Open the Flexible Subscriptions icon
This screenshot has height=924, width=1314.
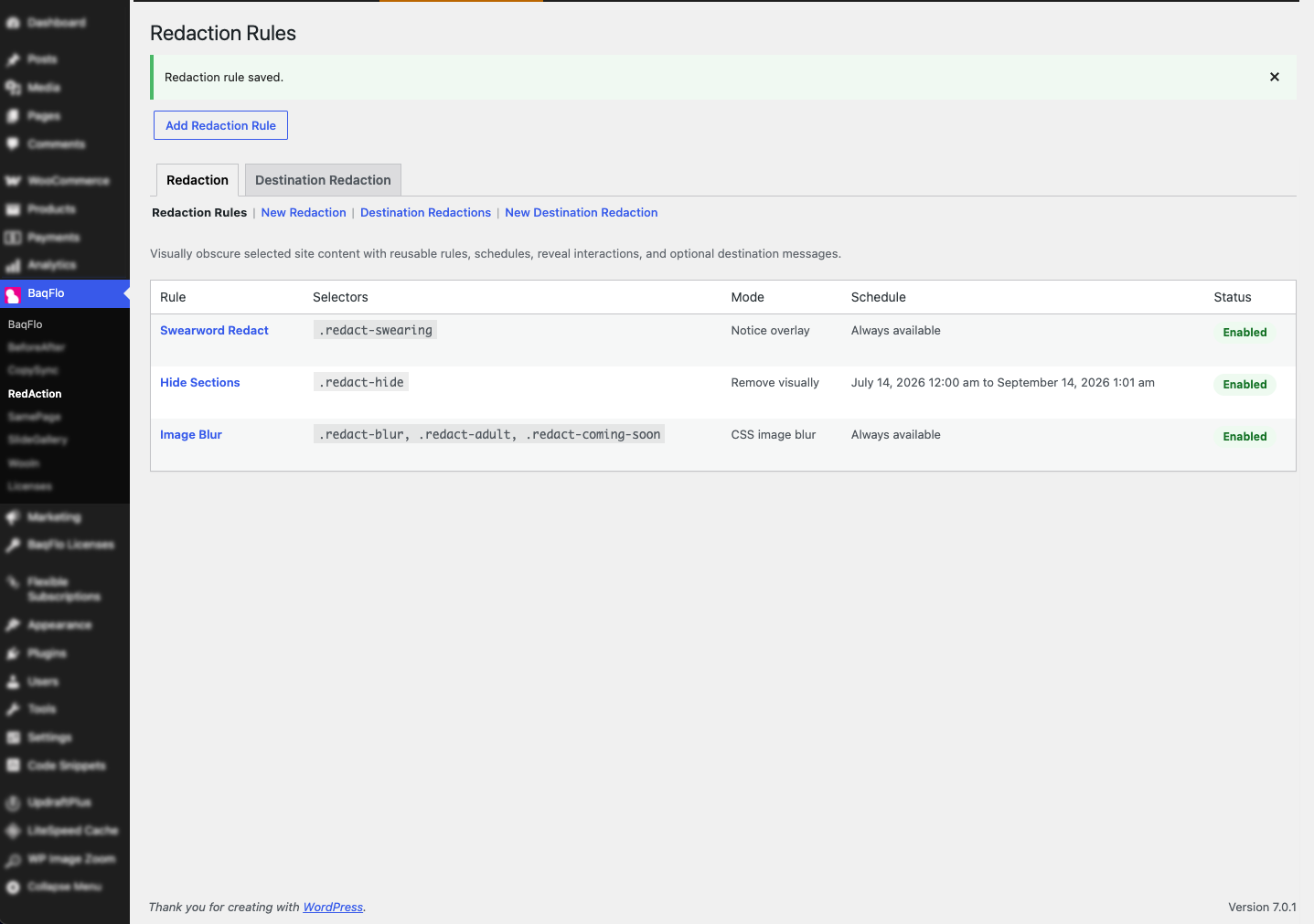coord(13,582)
